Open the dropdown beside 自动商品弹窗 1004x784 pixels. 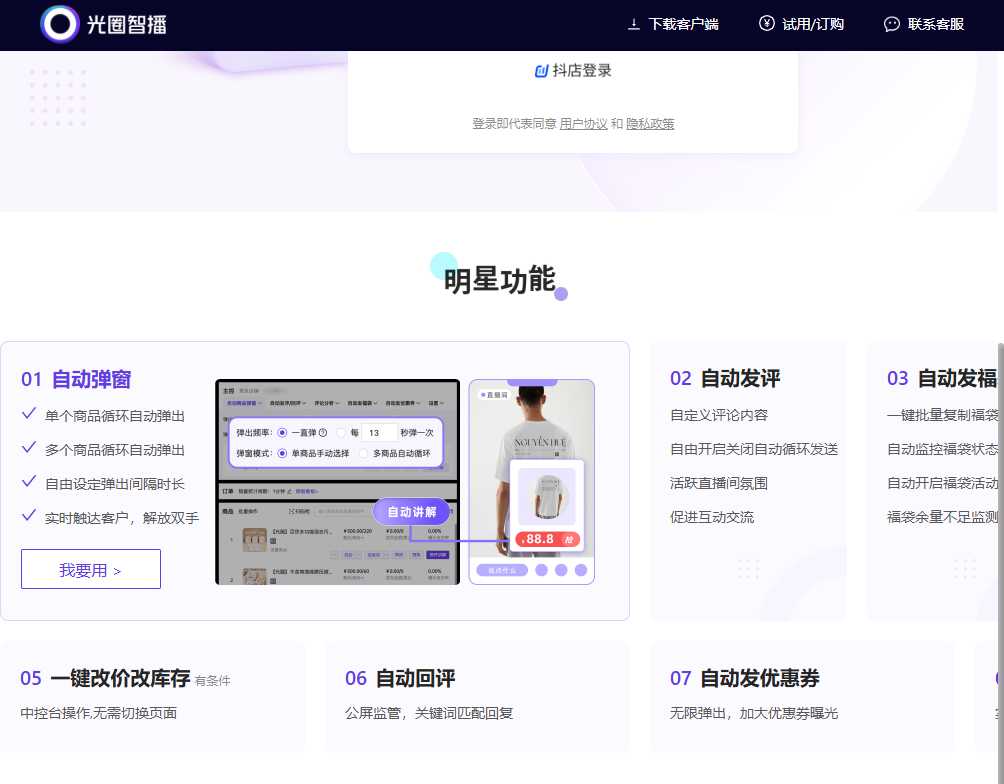(262, 403)
